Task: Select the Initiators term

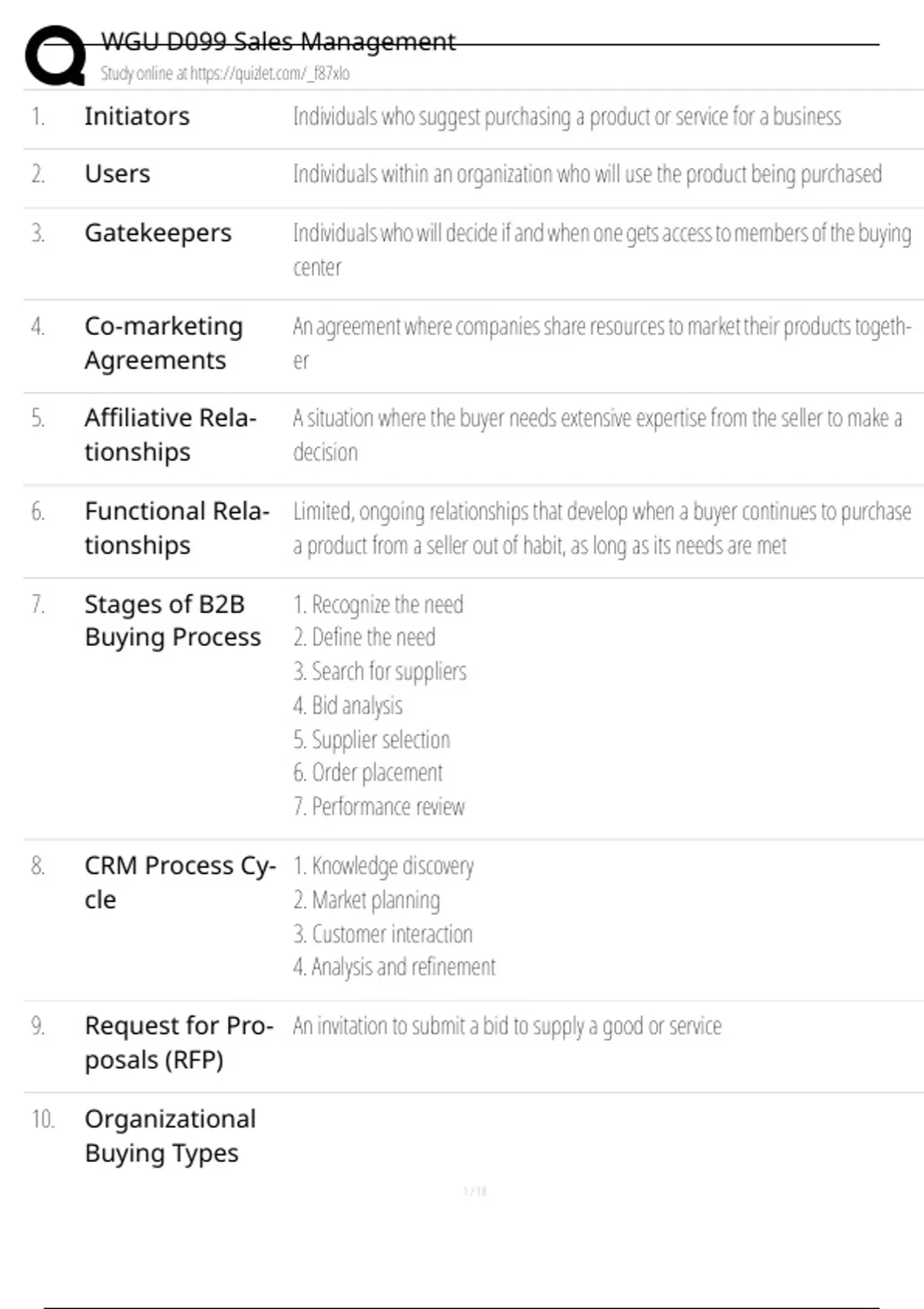Action: click(137, 116)
